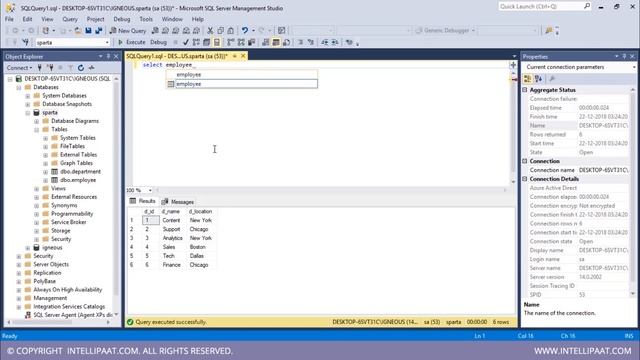This screenshot has width=640, height=360.
Task: Expand the igneous database node
Action: pos(28,248)
